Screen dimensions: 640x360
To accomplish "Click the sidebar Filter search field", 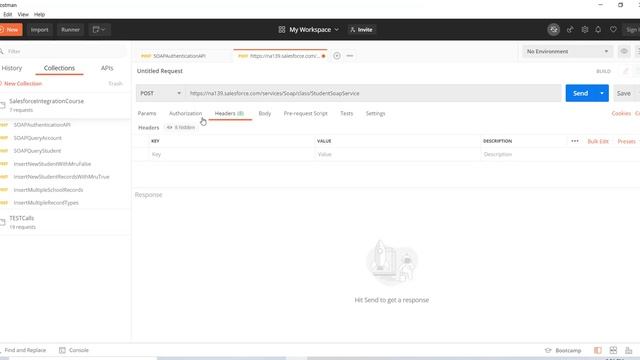I will 63,51.
